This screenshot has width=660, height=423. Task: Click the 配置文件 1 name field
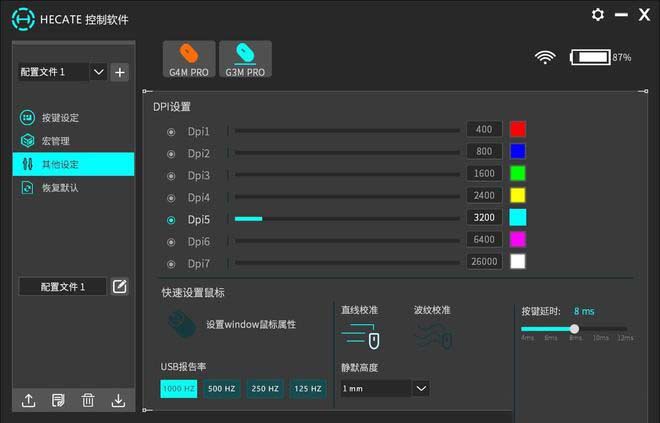(63, 287)
